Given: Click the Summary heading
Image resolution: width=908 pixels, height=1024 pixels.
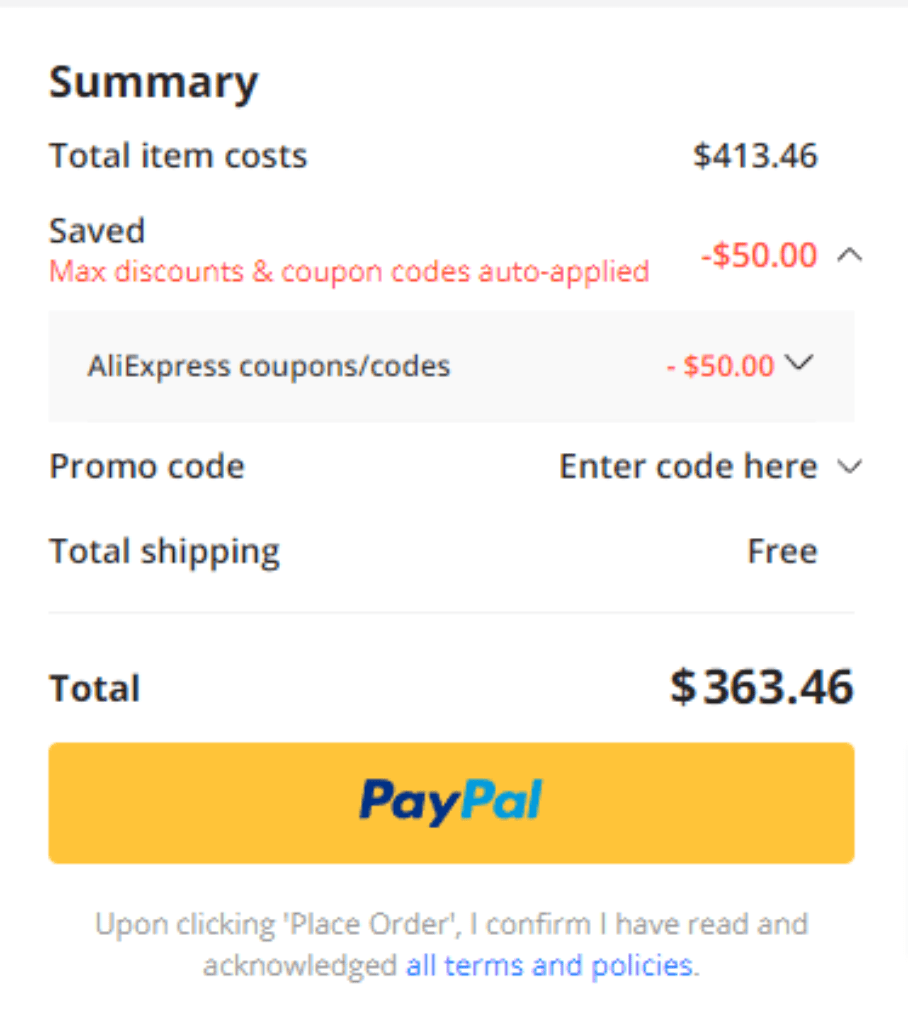Looking at the screenshot, I should pyautogui.click(x=154, y=82).
